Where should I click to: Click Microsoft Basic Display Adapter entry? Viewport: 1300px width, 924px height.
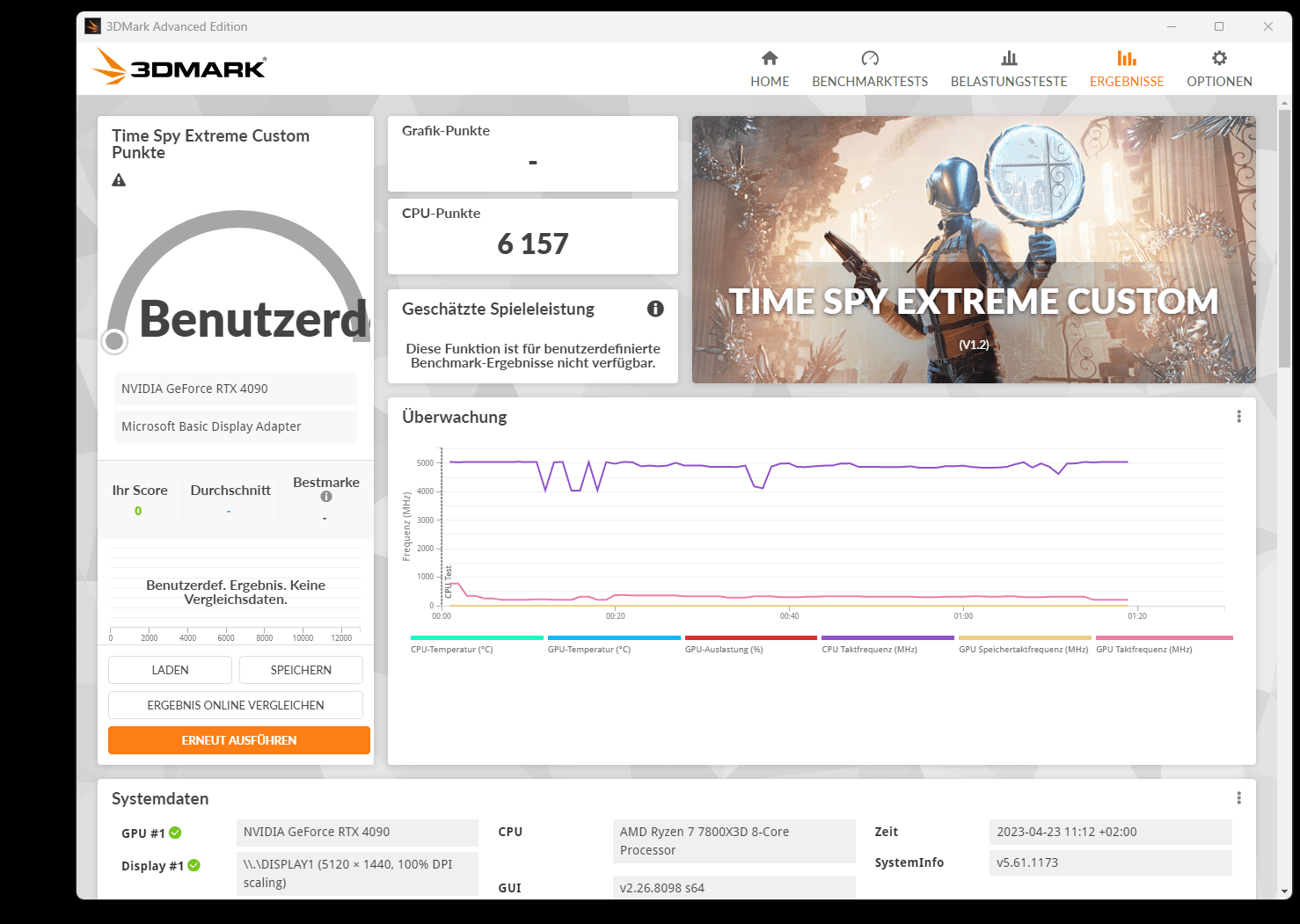pos(236,426)
